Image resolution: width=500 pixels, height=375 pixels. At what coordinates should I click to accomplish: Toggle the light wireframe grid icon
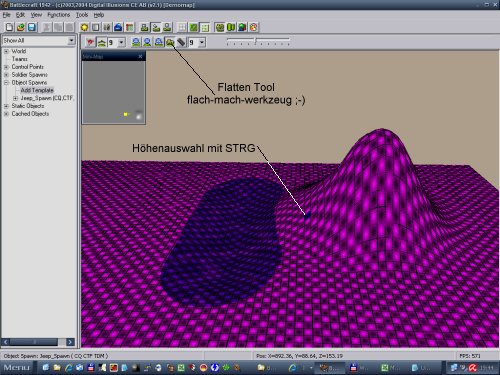[x=182, y=27]
